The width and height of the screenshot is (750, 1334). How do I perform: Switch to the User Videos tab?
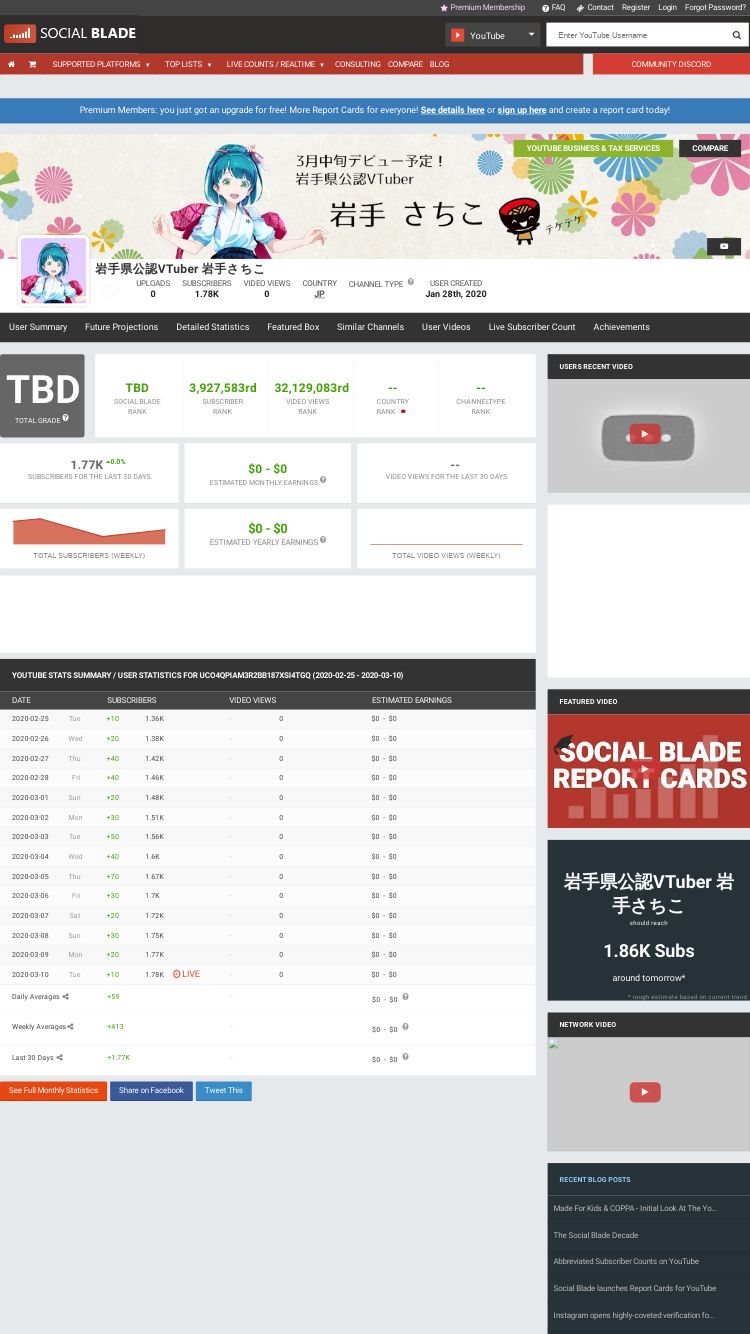[446, 327]
